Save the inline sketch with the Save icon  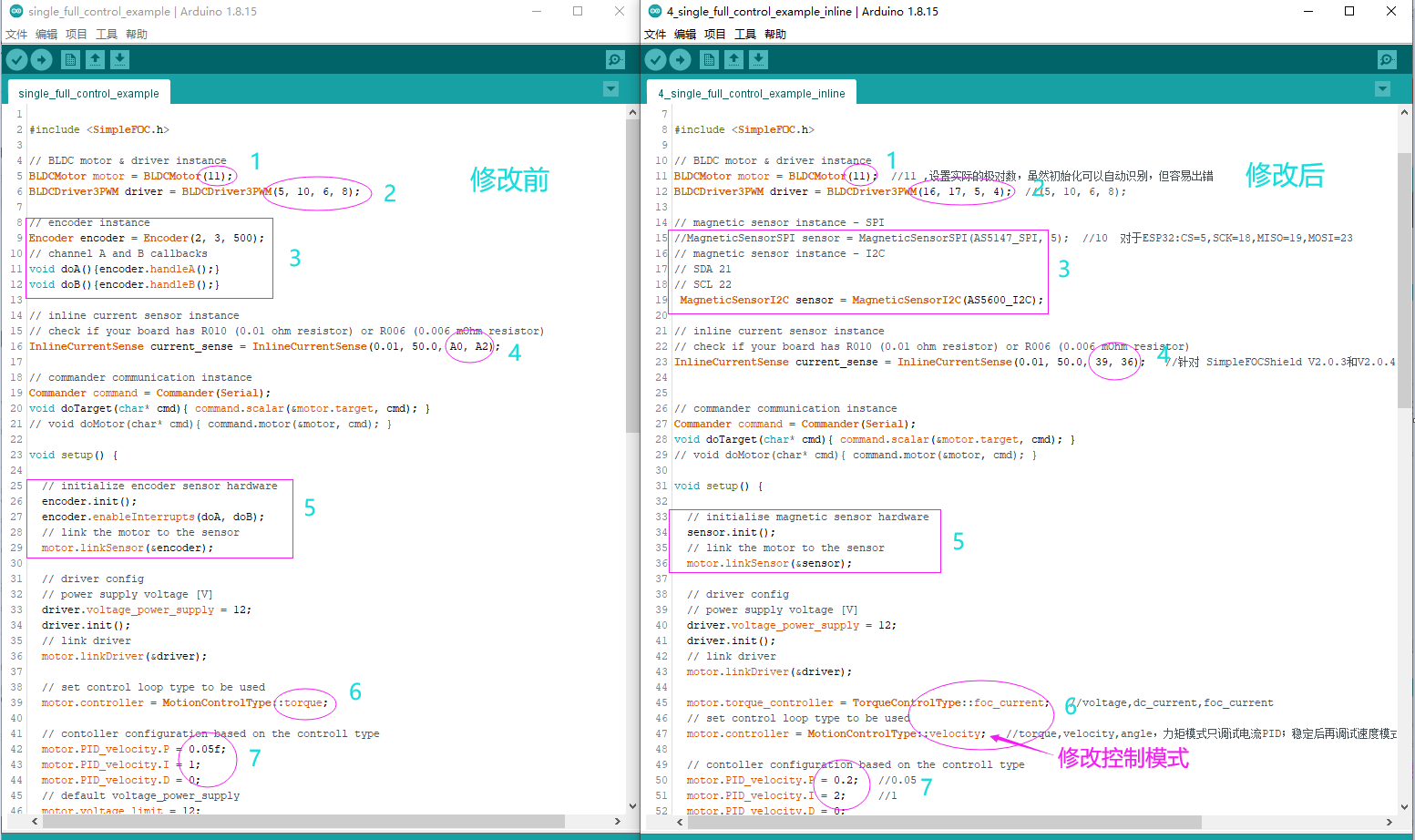click(x=759, y=58)
